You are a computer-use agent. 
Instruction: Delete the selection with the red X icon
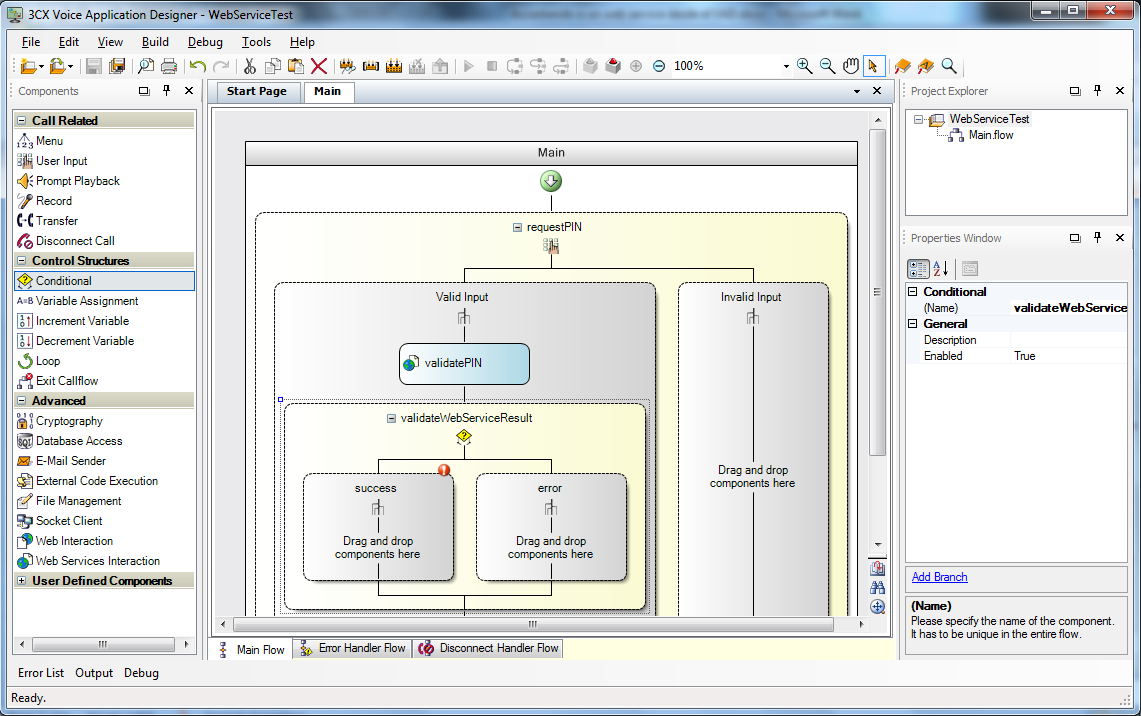pos(319,66)
